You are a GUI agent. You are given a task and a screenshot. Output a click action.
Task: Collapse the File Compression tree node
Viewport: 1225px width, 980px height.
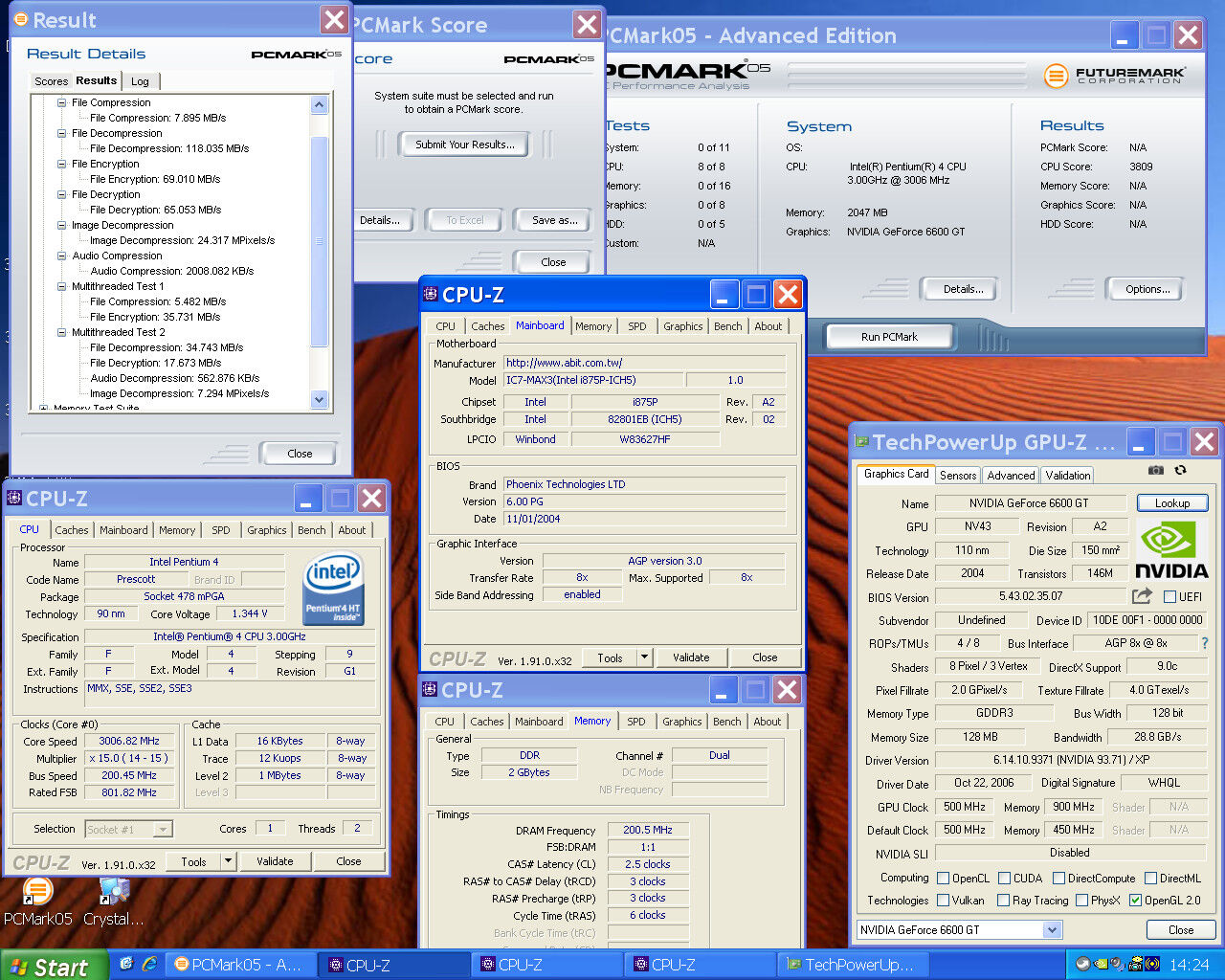61,102
